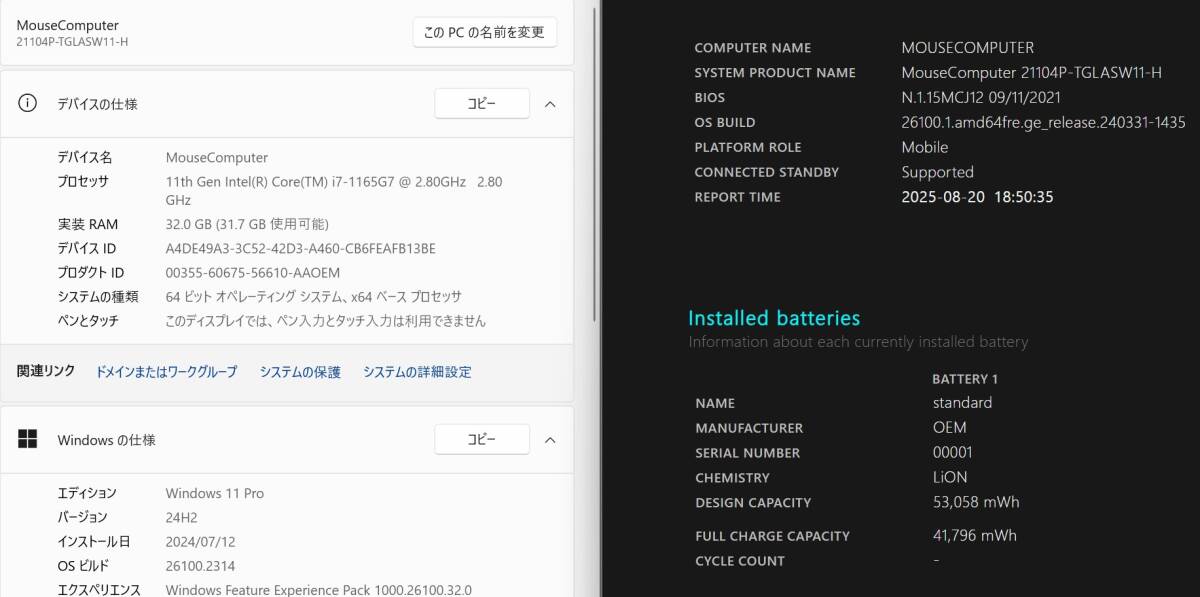1200x597 pixels.
Task: Copy the device specifications
Action: [x=481, y=103]
